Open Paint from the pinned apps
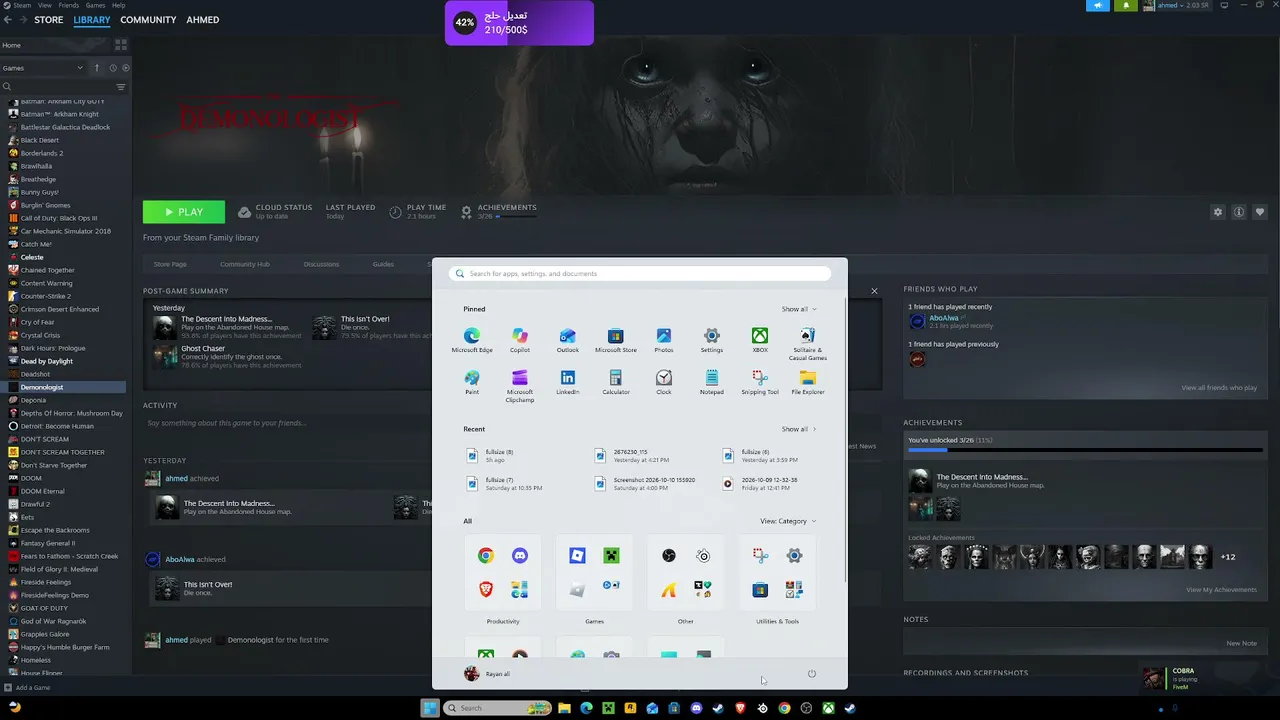The image size is (1280, 720). [472, 382]
